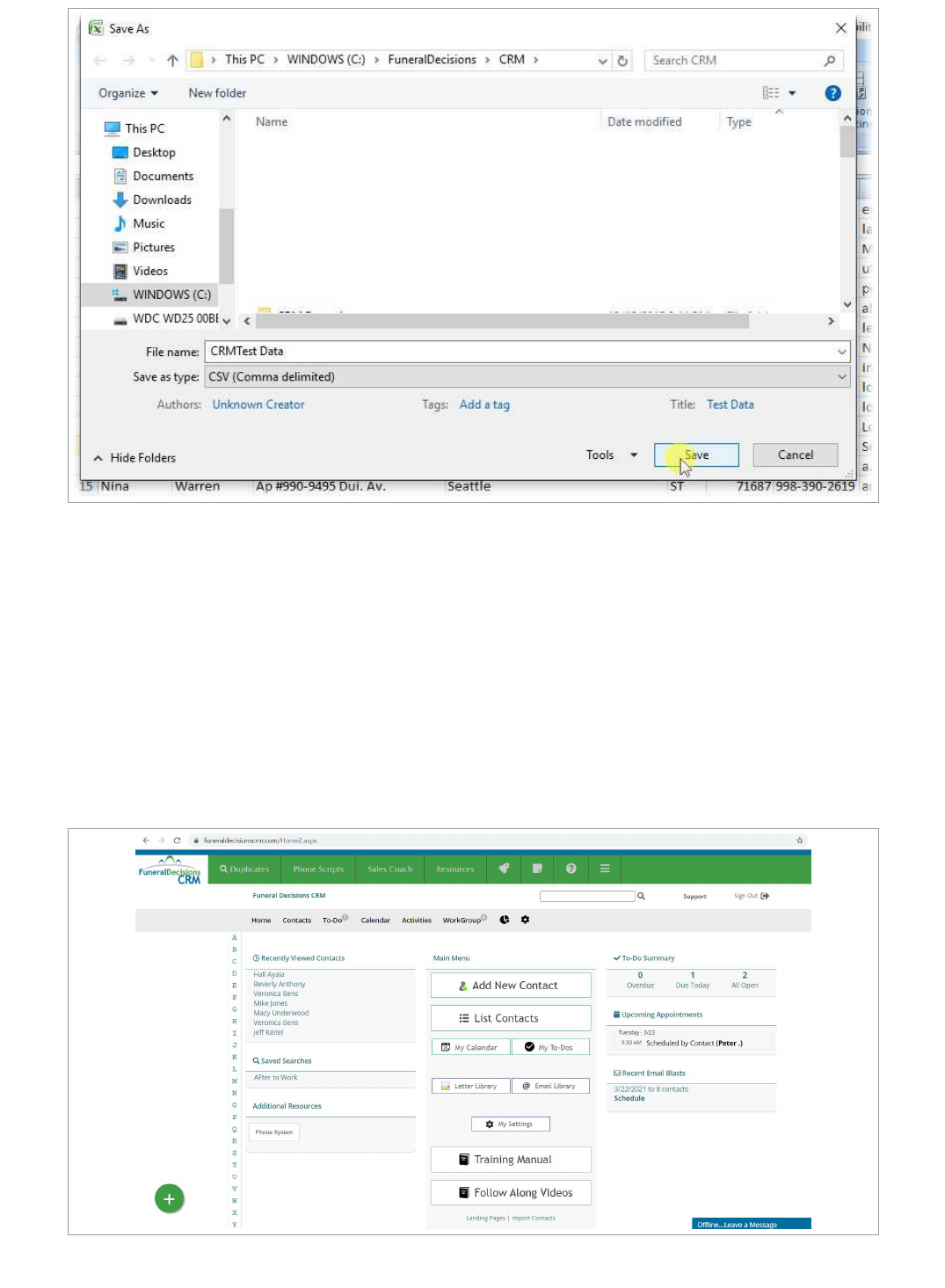The height and width of the screenshot is (1288, 945).
Task: Click the question mark help icon in CRM toolbar
Action: [571, 869]
